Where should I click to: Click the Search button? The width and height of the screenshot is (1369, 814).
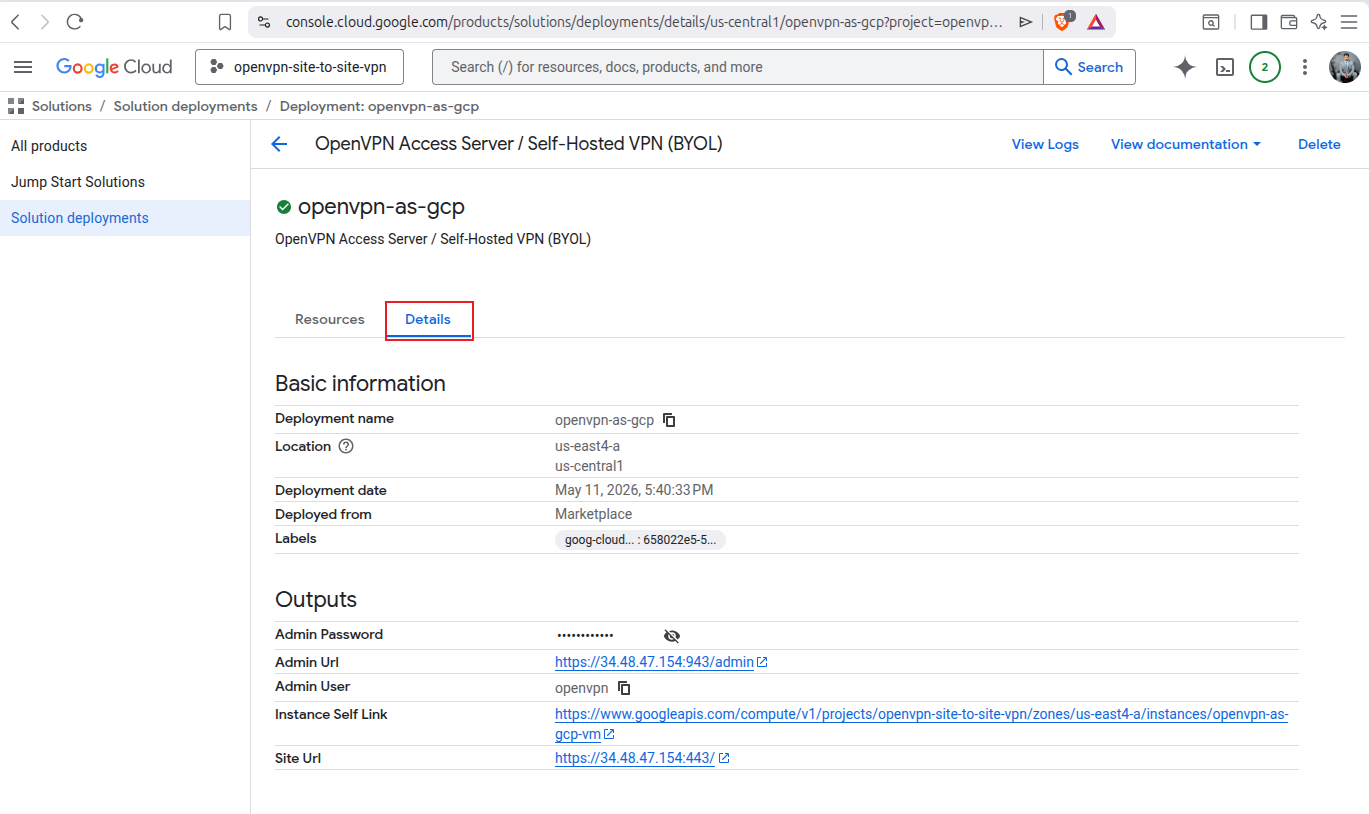(1089, 67)
